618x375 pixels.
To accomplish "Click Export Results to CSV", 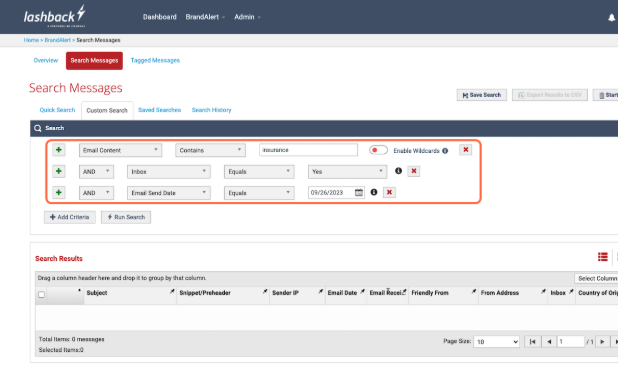I will 550,95.
